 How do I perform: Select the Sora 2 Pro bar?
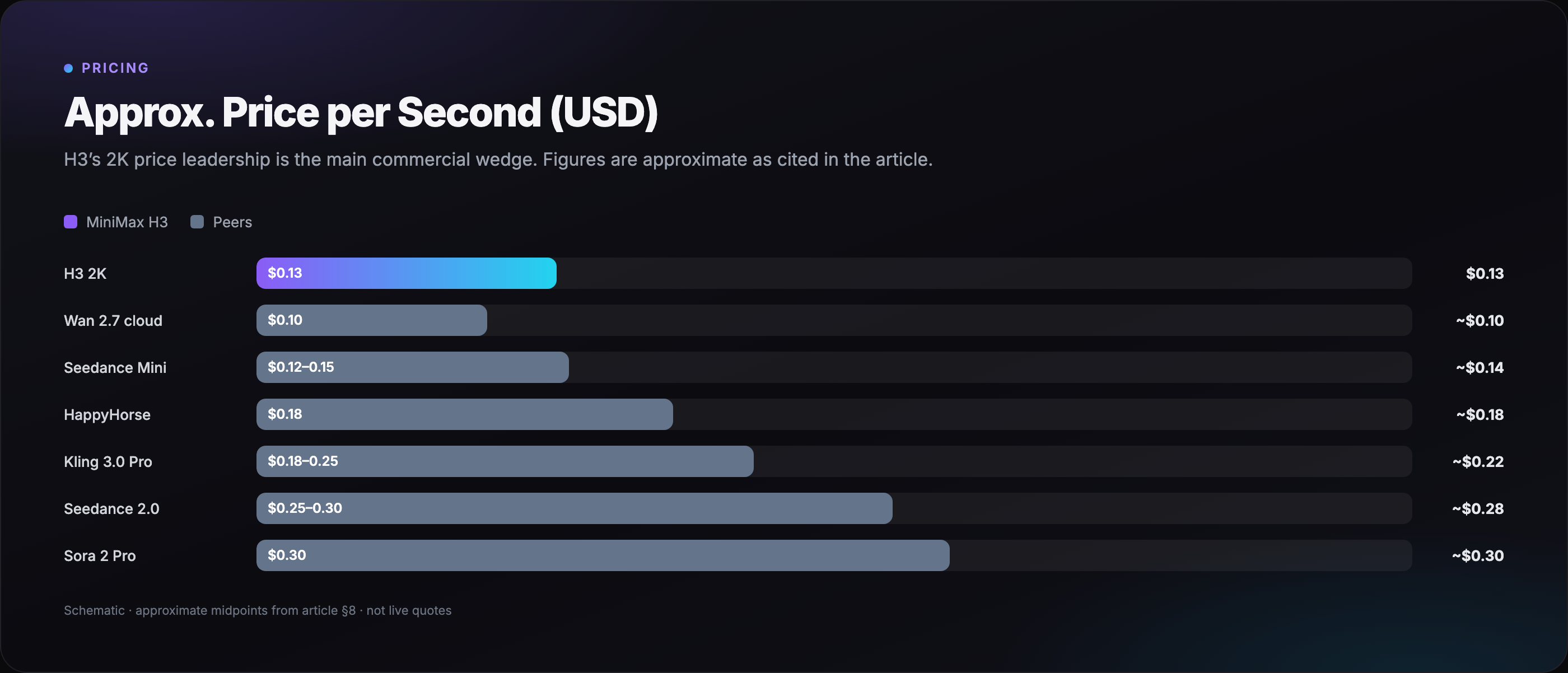[603, 555]
